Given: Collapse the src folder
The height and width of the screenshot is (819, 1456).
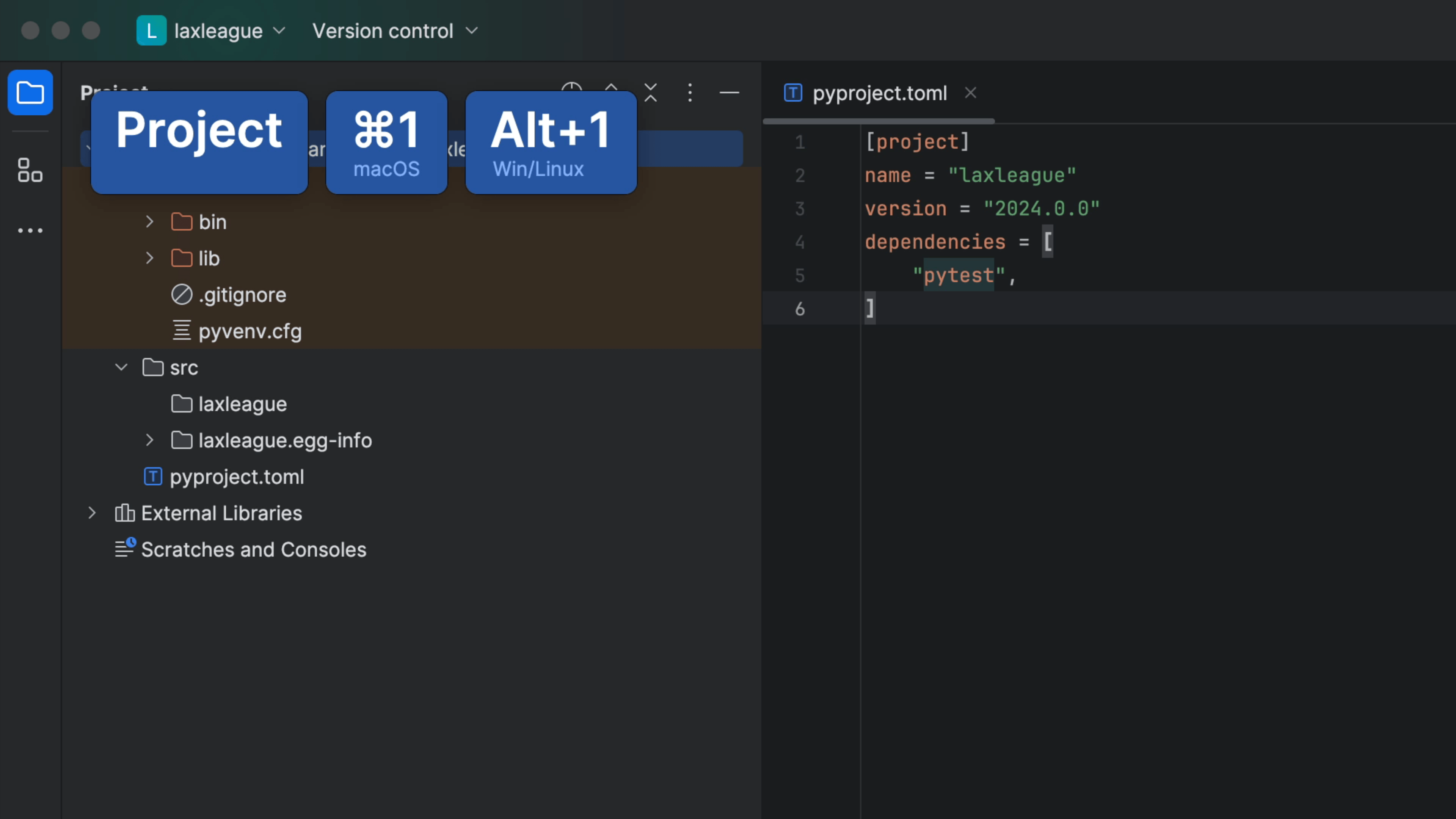Looking at the screenshot, I should (x=121, y=367).
